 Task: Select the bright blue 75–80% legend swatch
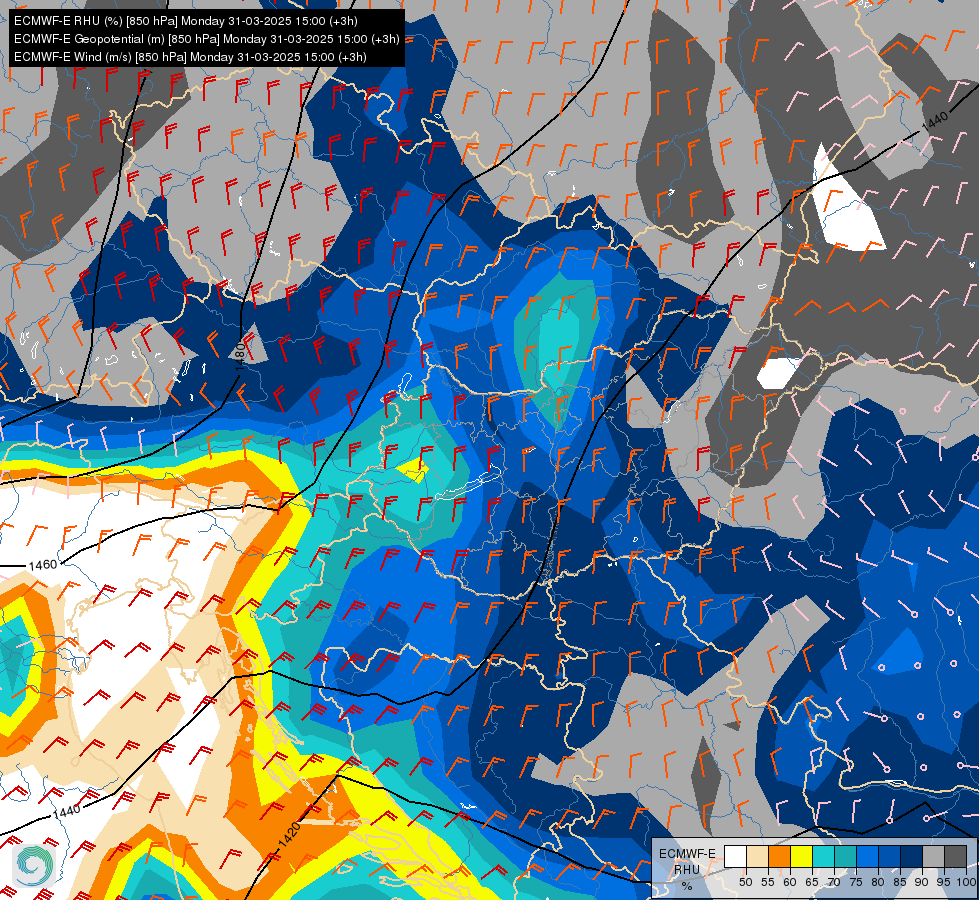click(x=867, y=856)
